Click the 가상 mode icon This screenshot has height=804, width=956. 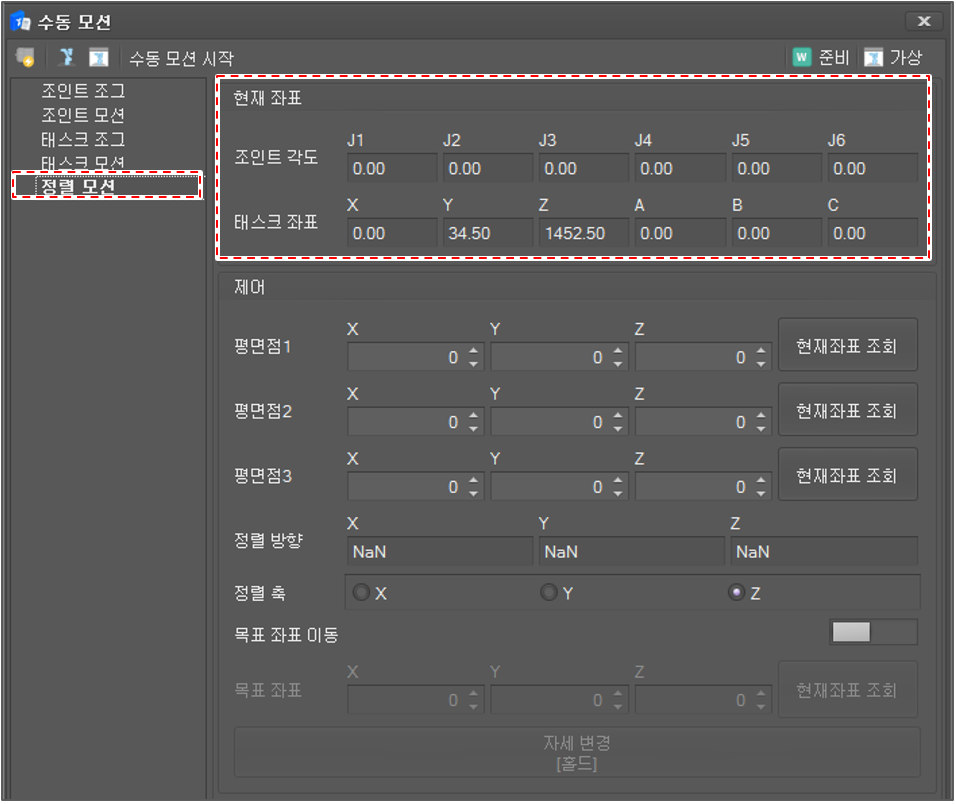tap(874, 58)
